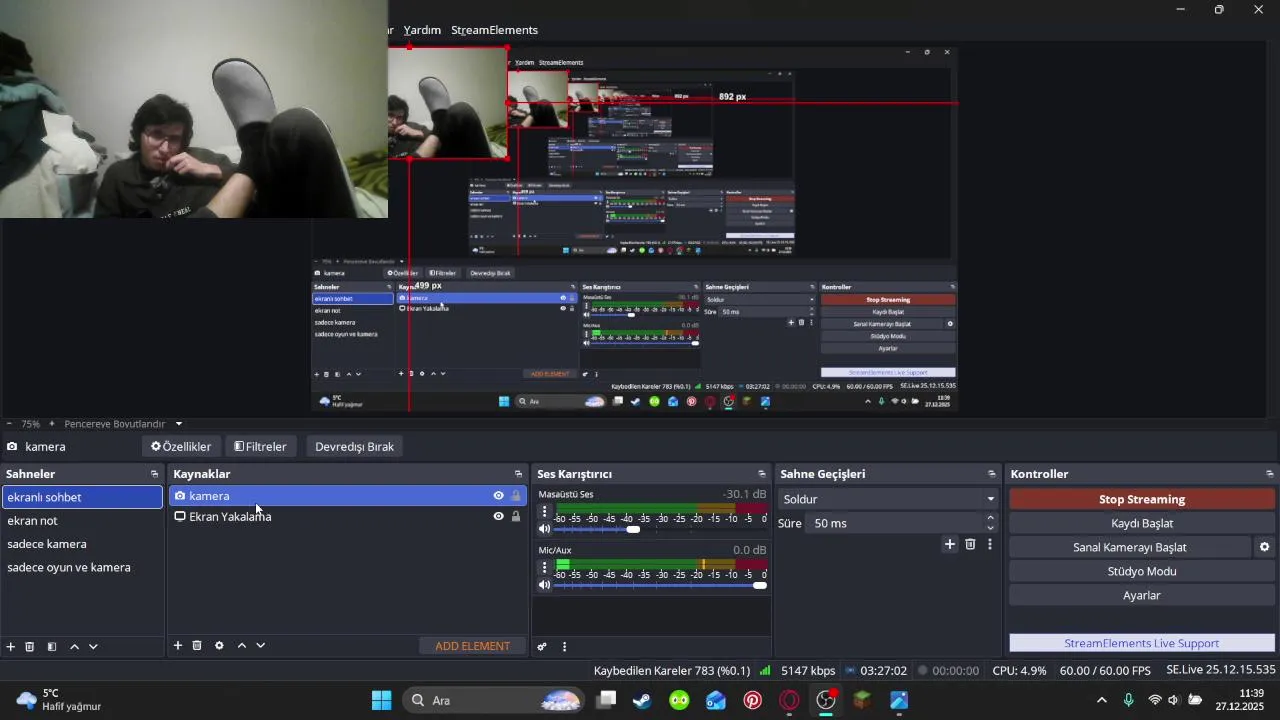The image size is (1280, 720).
Task: Toggle lock on kamera source
Action: pos(516,496)
